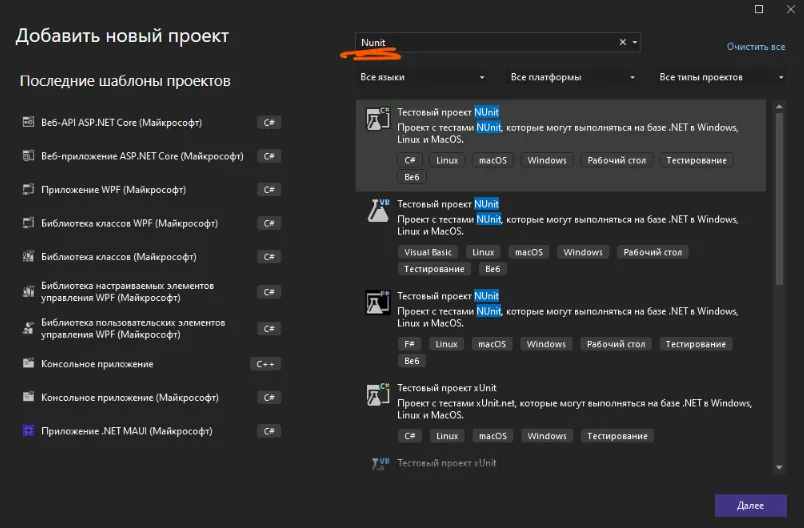Click the Библиотека классов WPF template icon
This screenshot has width=804, height=528.
(x=28, y=223)
